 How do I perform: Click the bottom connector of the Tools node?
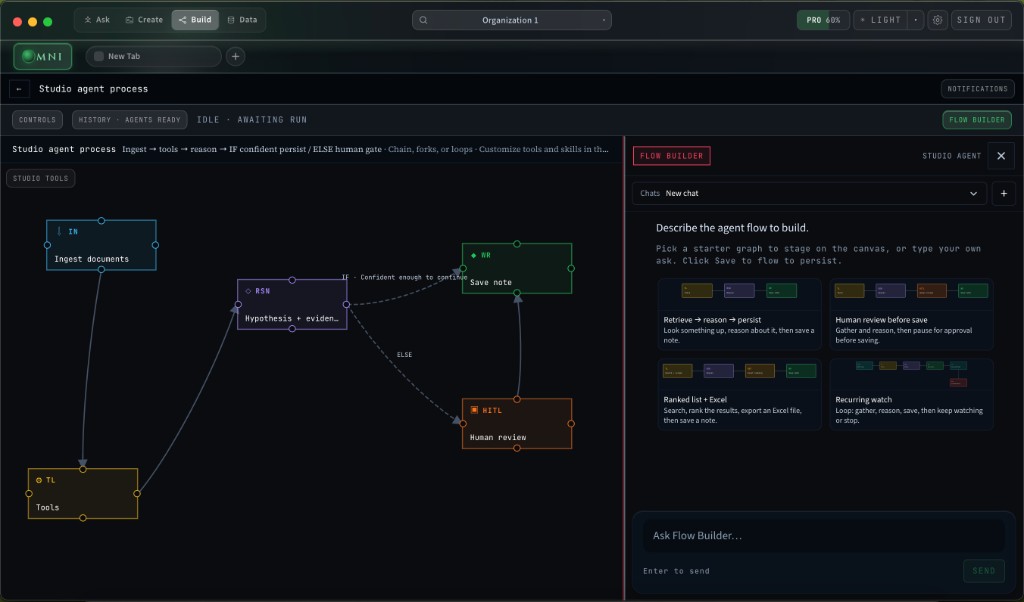click(83, 518)
